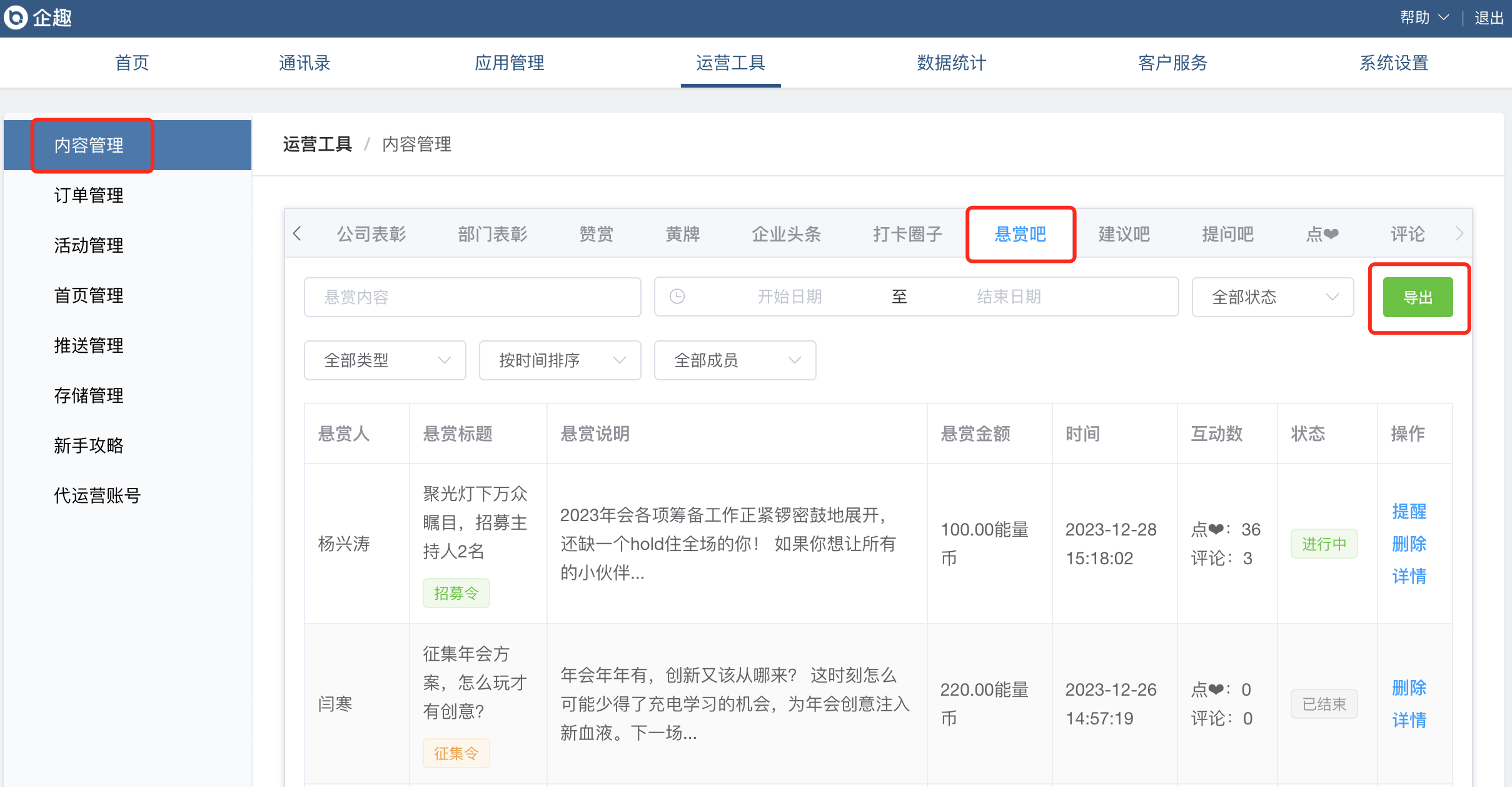Focus the 悬赏内容 search field
Viewport: 1512px width, 787px height.
click(472, 297)
